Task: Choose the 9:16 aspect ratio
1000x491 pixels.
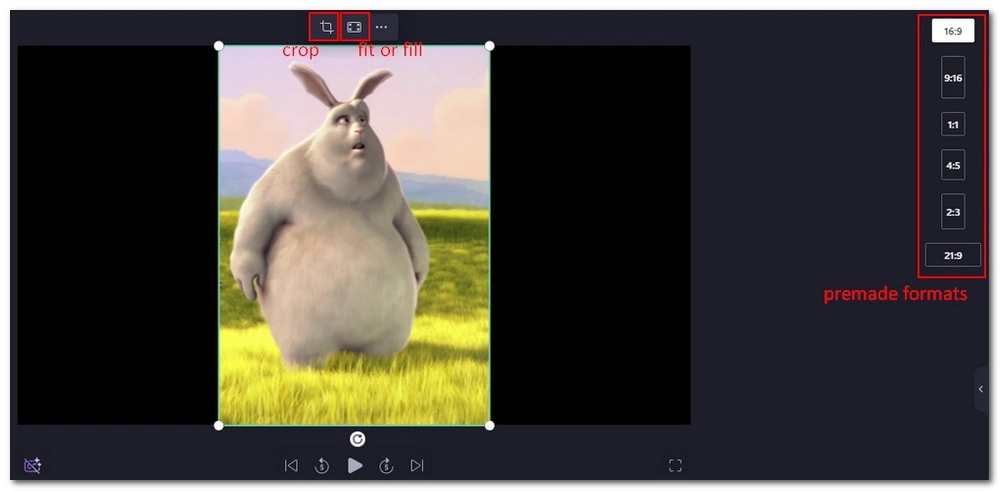Action: (953, 77)
